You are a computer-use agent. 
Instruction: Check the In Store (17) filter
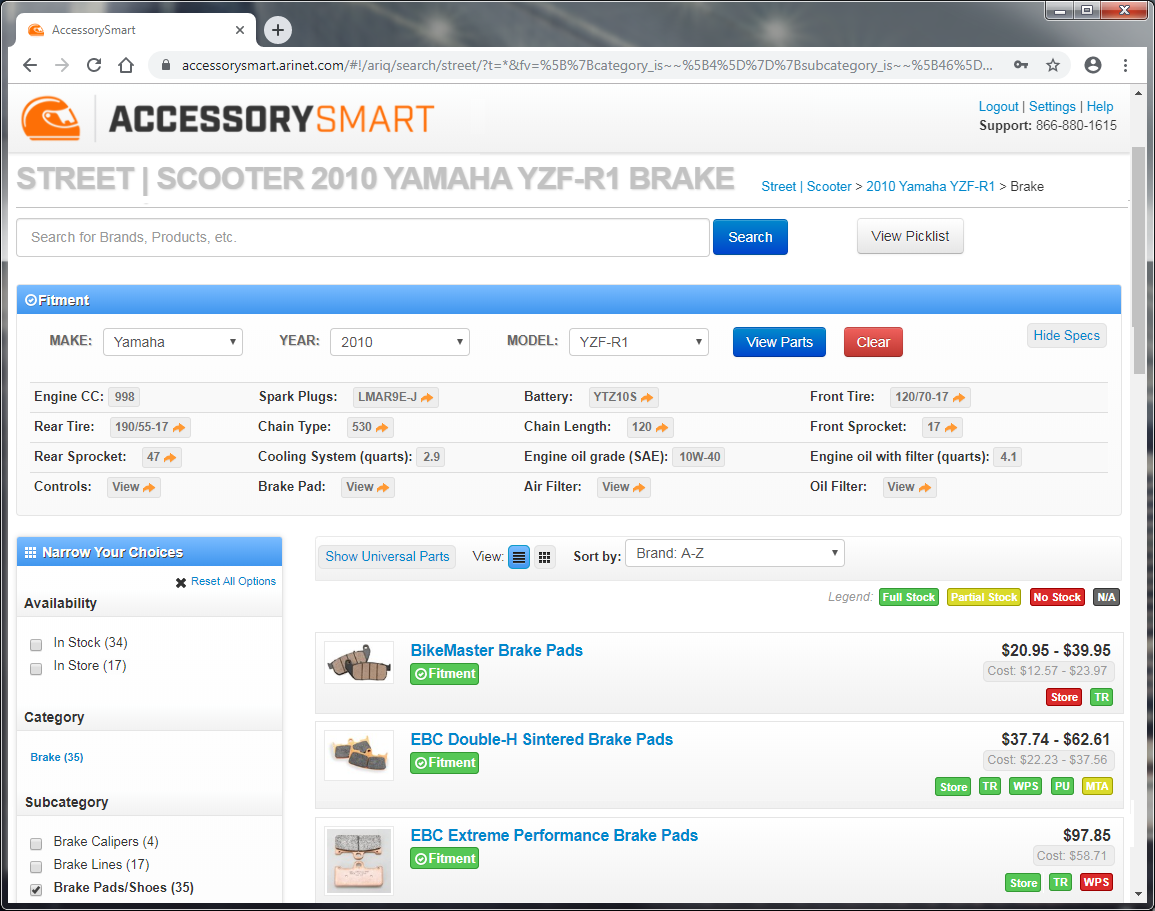[36, 668]
